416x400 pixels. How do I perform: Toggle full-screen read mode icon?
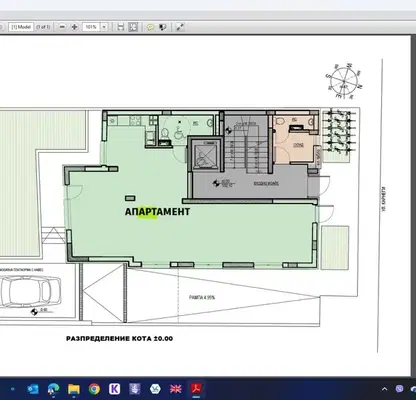coord(180,27)
